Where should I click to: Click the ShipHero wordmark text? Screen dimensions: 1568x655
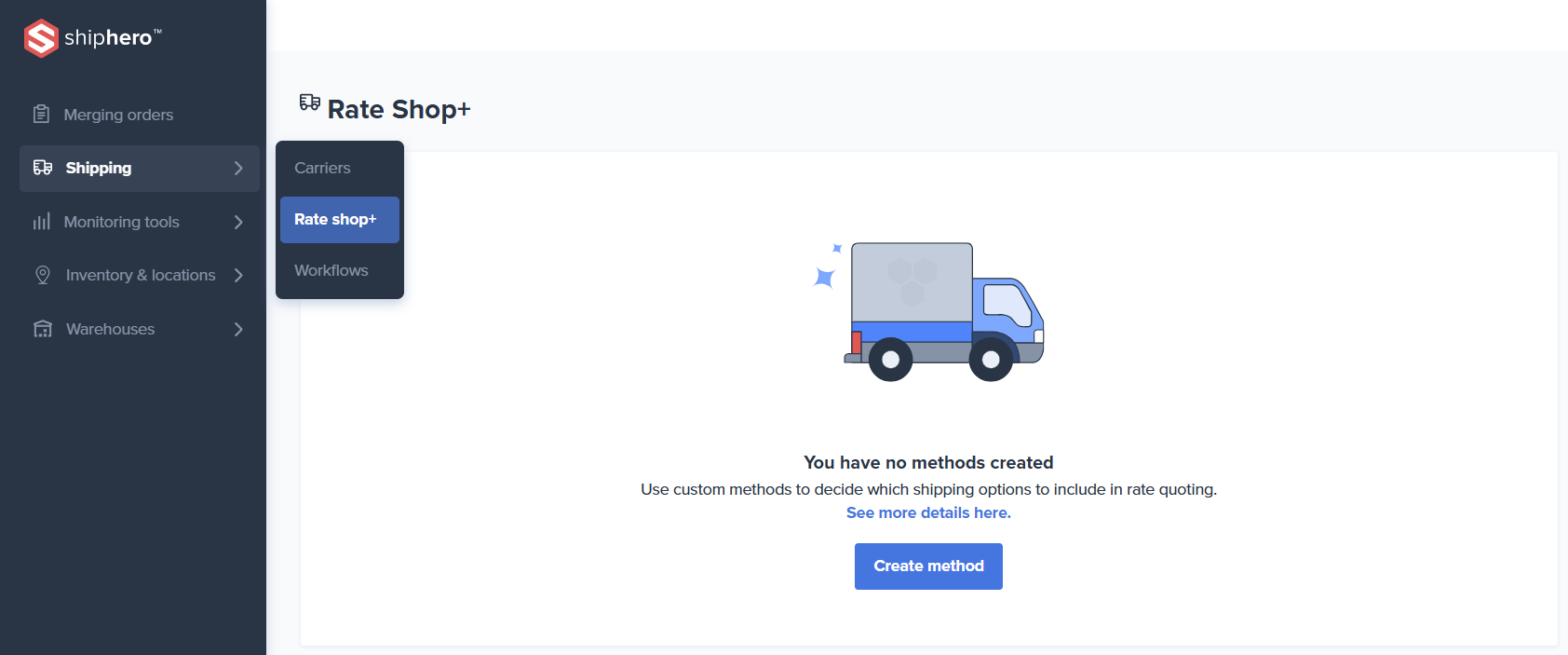[109, 38]
